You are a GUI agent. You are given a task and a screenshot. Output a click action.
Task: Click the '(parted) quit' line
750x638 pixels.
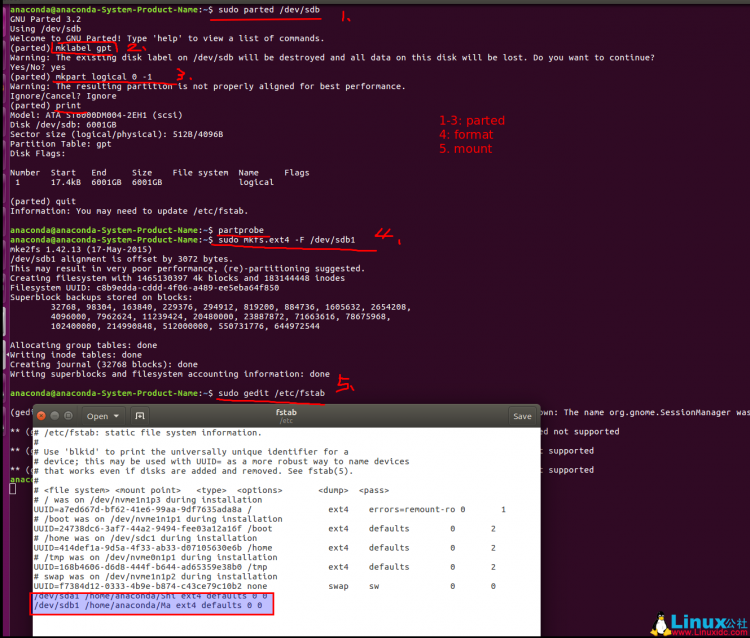point(43,201)
